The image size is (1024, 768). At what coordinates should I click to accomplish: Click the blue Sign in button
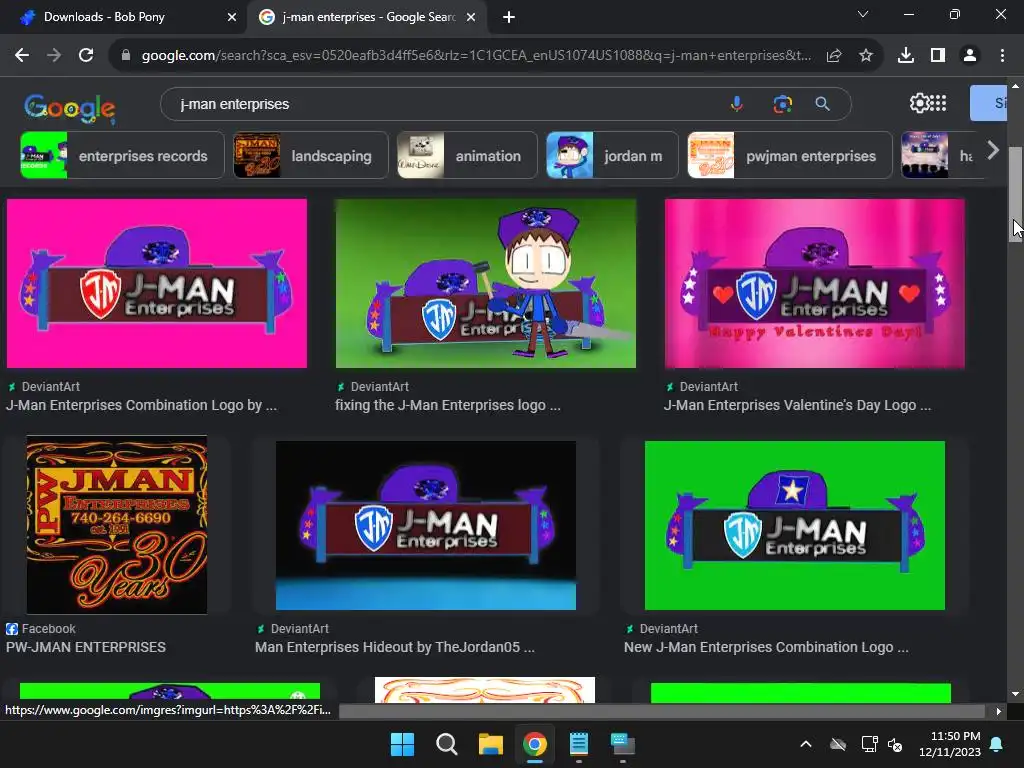(988, 103)
